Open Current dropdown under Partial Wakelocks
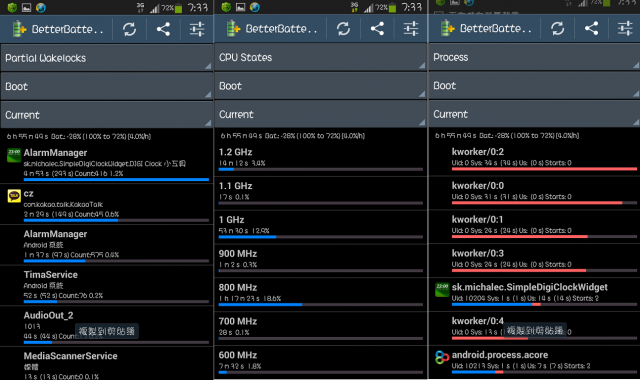 pyautogui.click(x=107, y=115)
